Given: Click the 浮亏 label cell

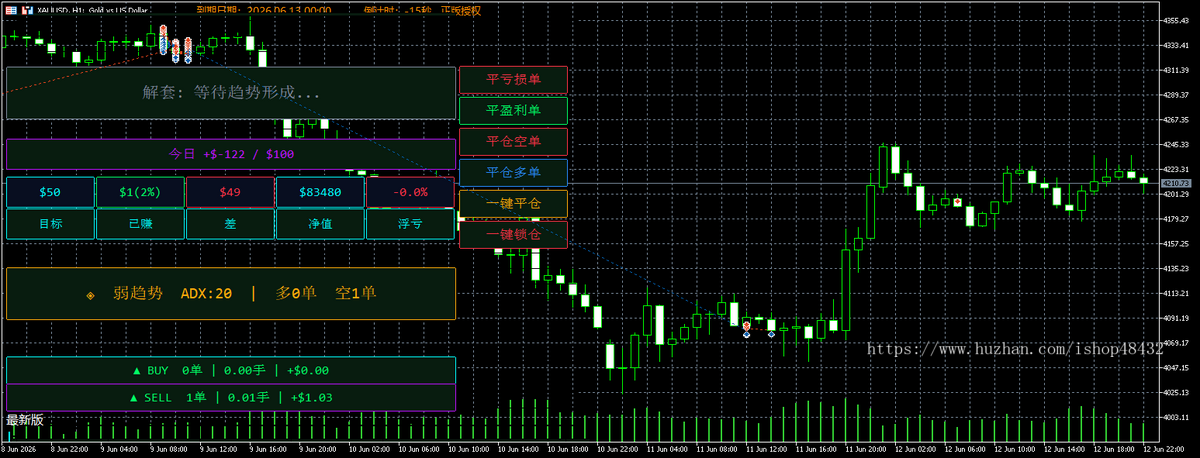Looking at the screenshot, I should (x=410, y=224).
